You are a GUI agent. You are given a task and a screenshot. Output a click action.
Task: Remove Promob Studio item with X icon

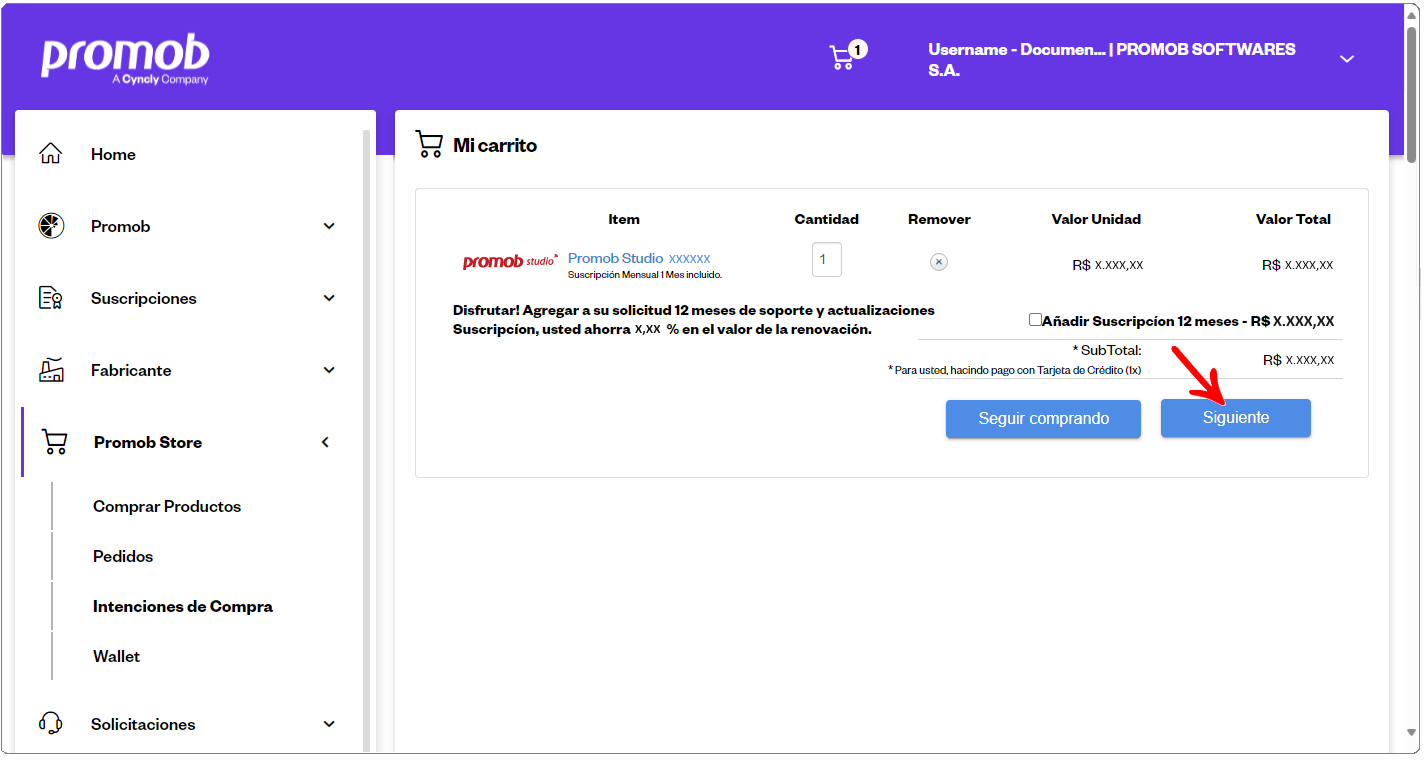[938, 262]
